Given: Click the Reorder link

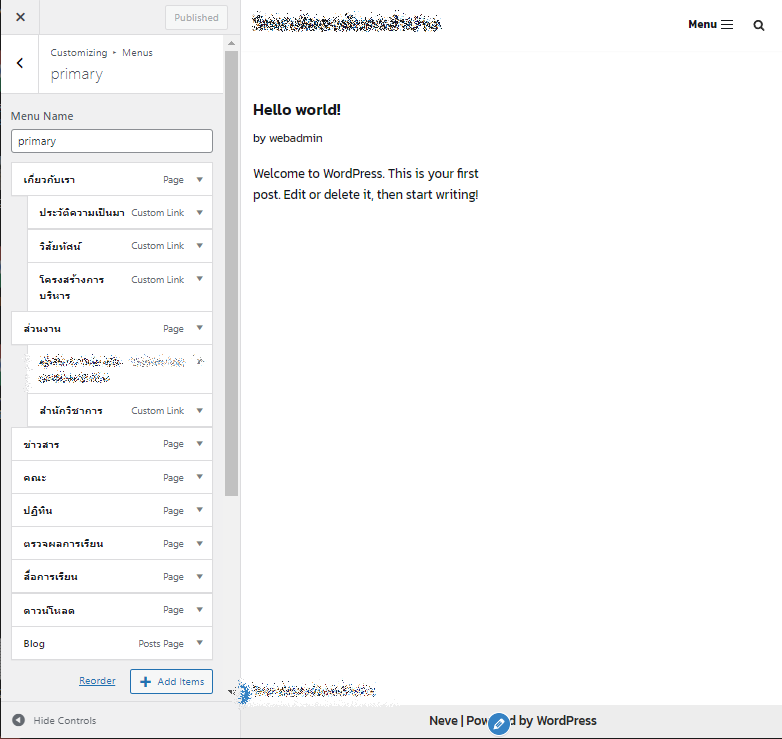Looking at the screenshot, I should pyautogui.click(x=97, y=681).
